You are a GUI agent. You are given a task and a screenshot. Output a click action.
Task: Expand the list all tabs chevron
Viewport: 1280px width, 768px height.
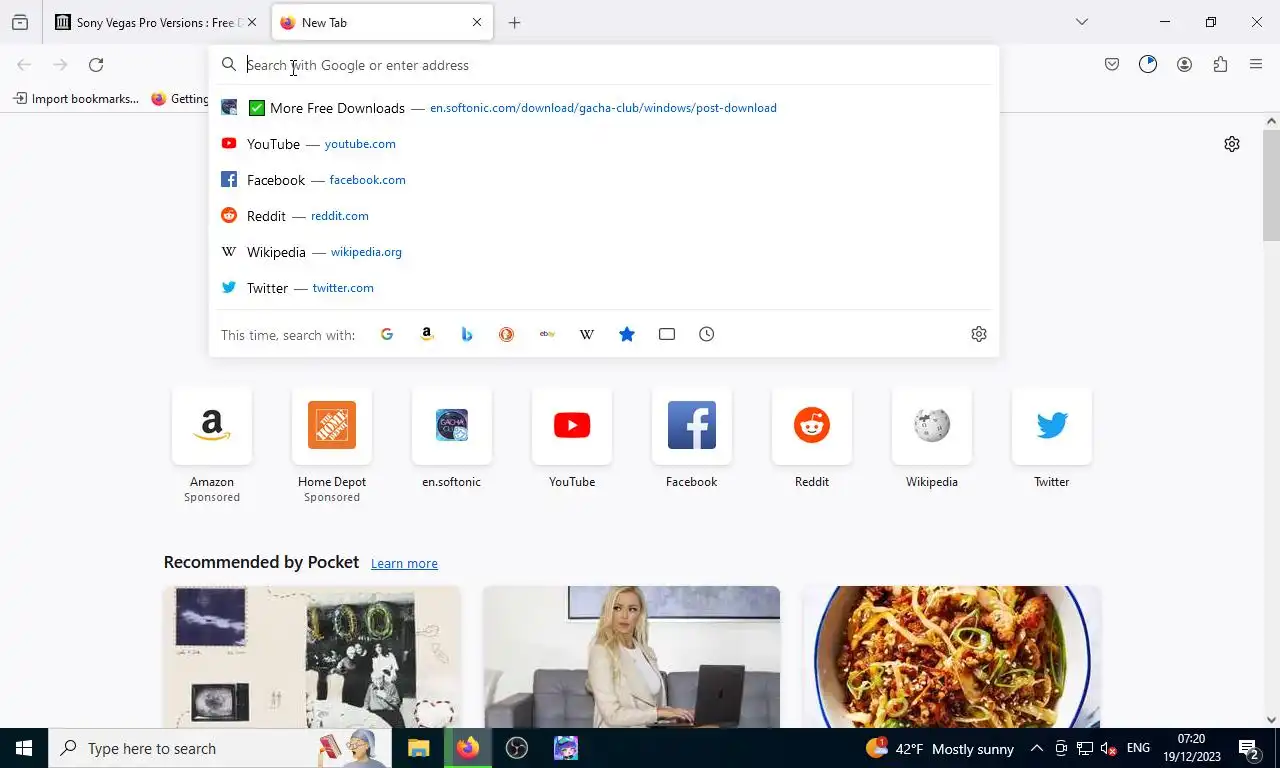pyautogui.click(x=1081, y=22)
